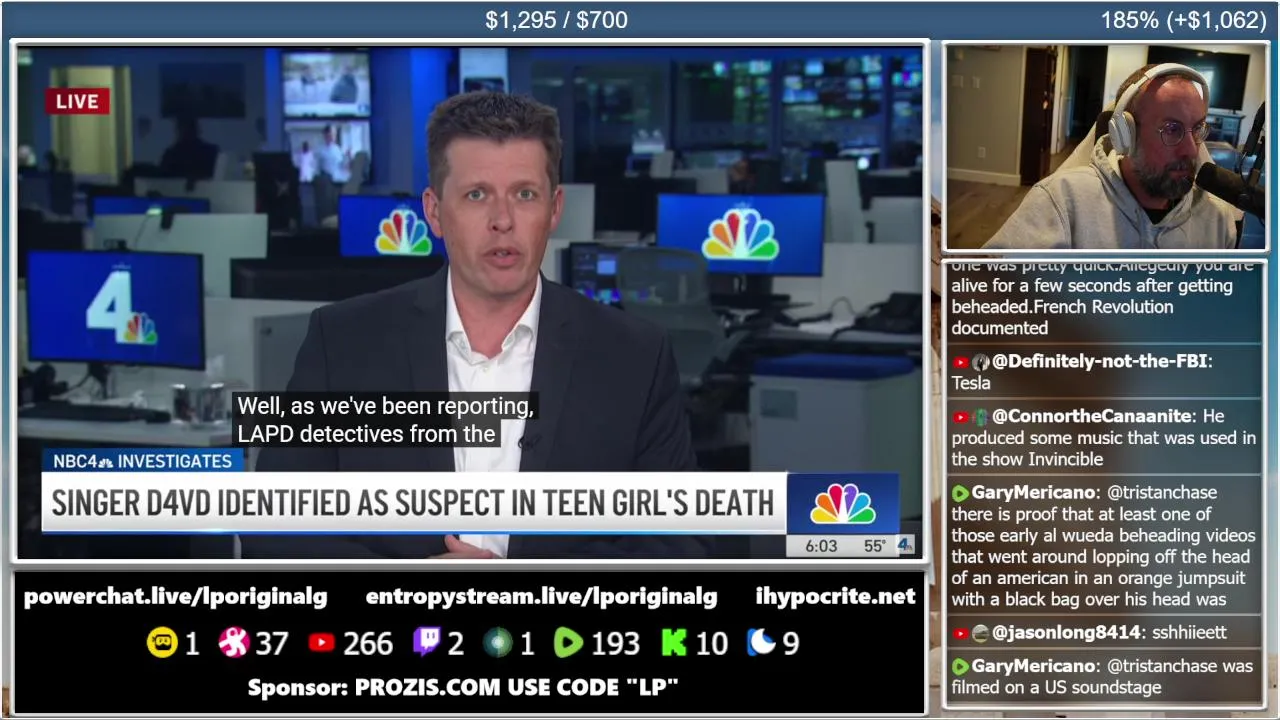
Task: Click the streamer webcam feed
Action: (1105, 147)
